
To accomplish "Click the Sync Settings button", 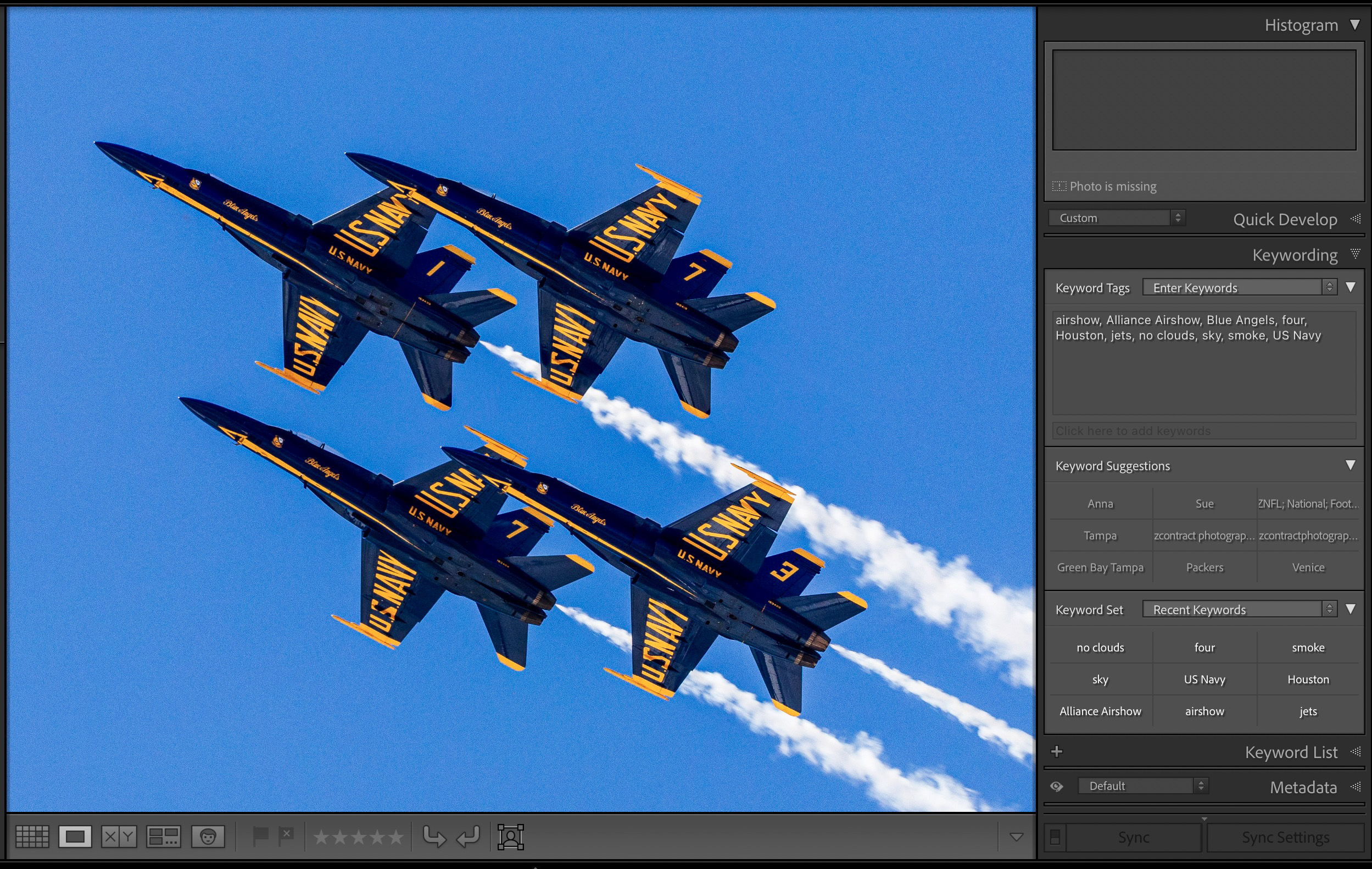I will click(1285, 837).
